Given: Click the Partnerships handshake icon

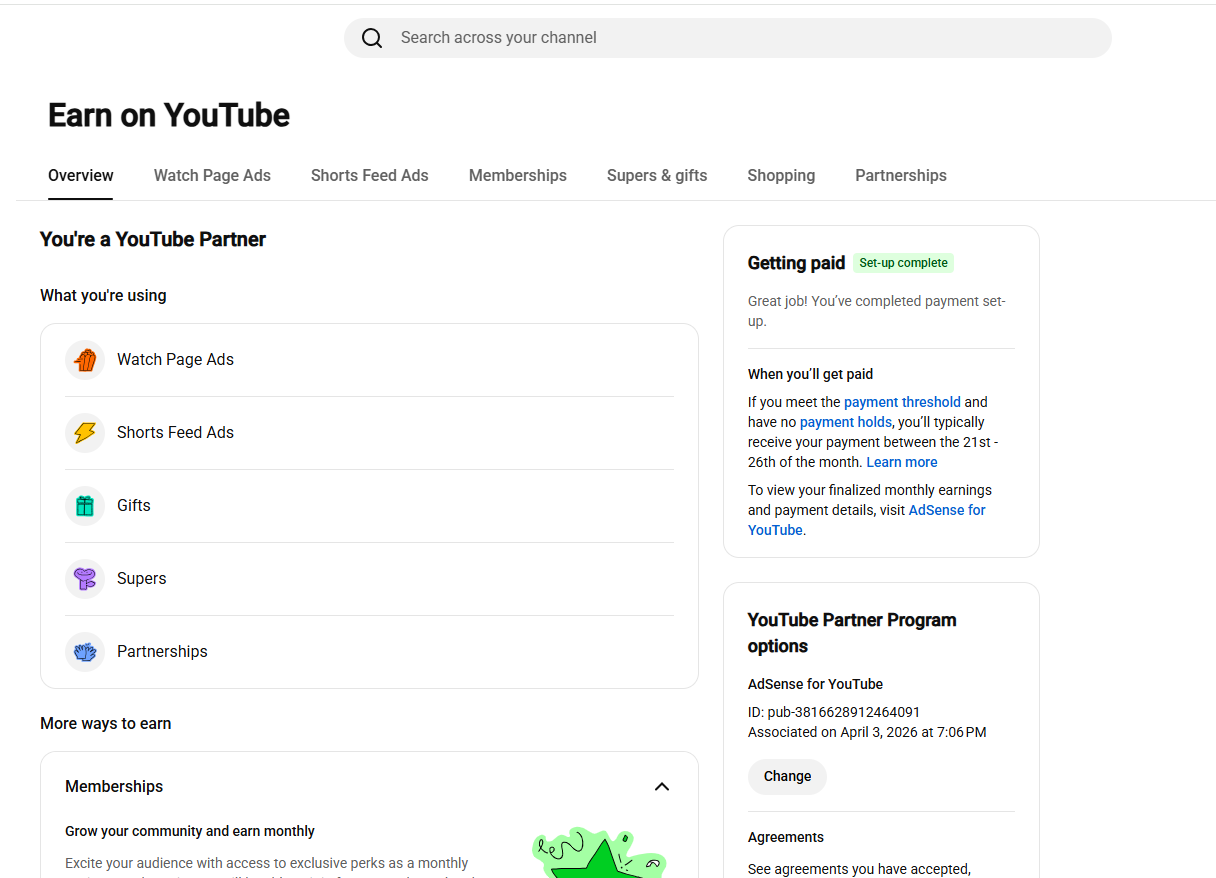Looking at the screenshot, I should 85,652.
